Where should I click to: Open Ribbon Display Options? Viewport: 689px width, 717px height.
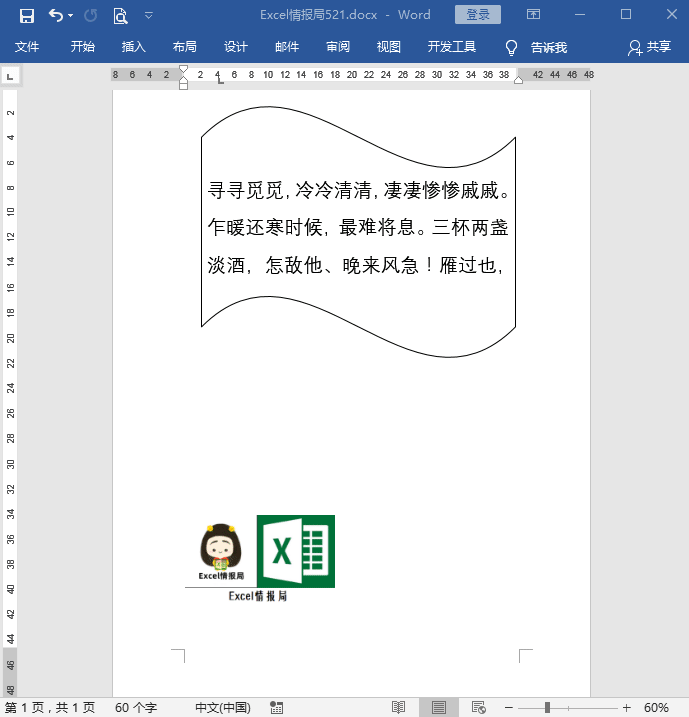coord(533,15)
